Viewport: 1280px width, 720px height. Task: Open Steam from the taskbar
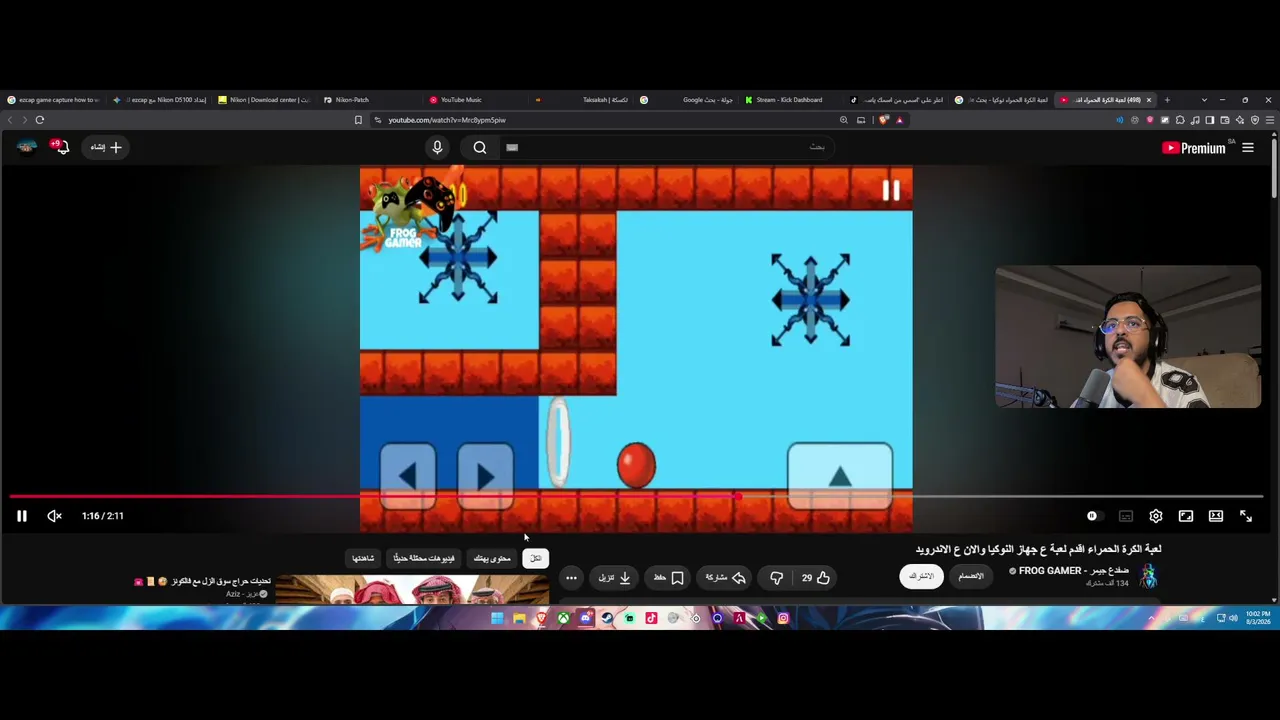coord(607,619)
